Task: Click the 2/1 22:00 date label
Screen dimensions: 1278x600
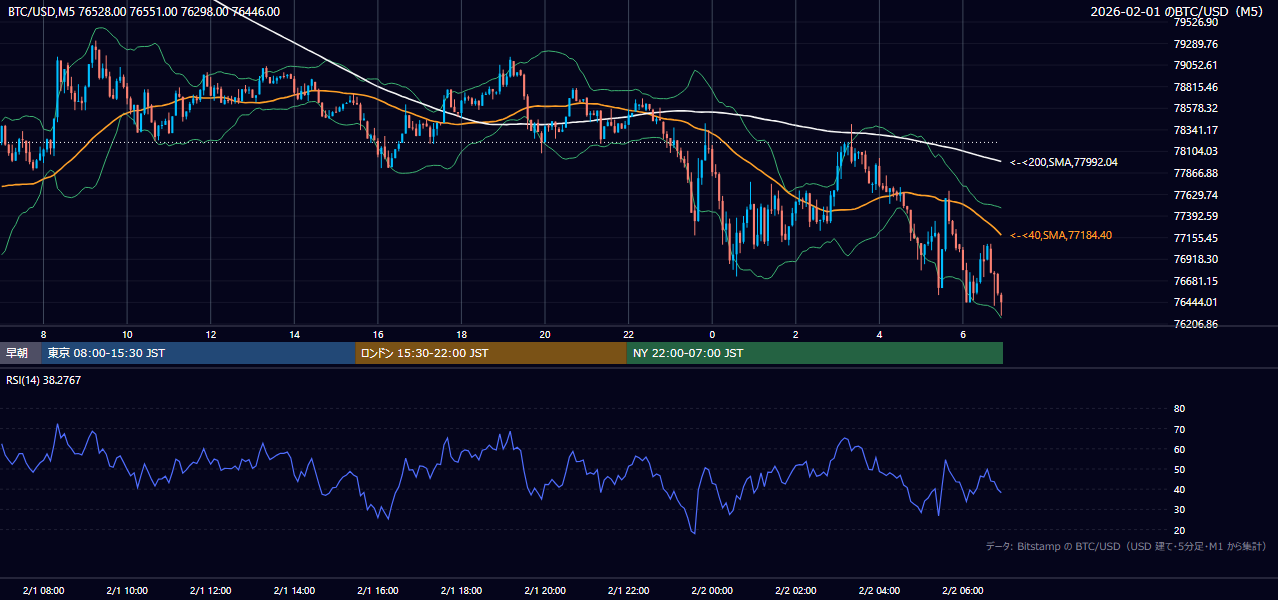Action: (x=629, y=591)
